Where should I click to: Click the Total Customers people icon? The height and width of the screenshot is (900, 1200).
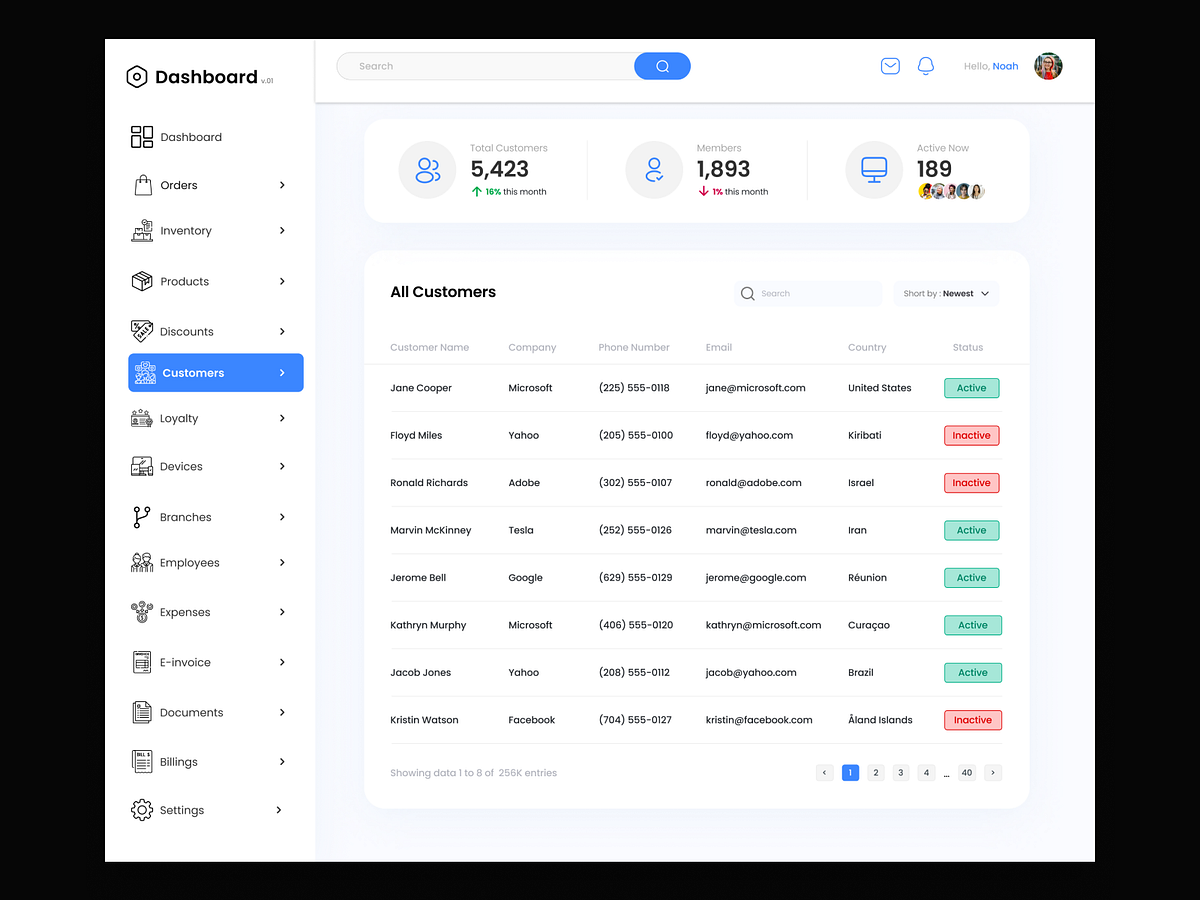(x=427, y=170)
